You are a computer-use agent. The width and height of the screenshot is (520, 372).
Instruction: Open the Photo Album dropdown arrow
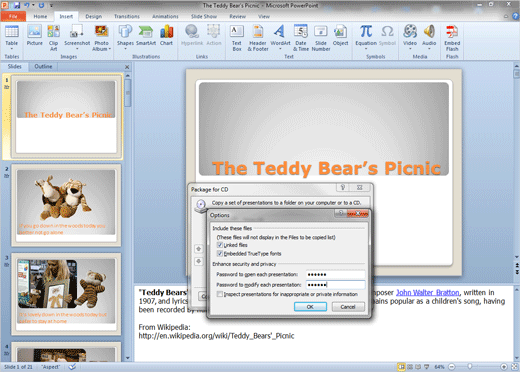point(109,49)
